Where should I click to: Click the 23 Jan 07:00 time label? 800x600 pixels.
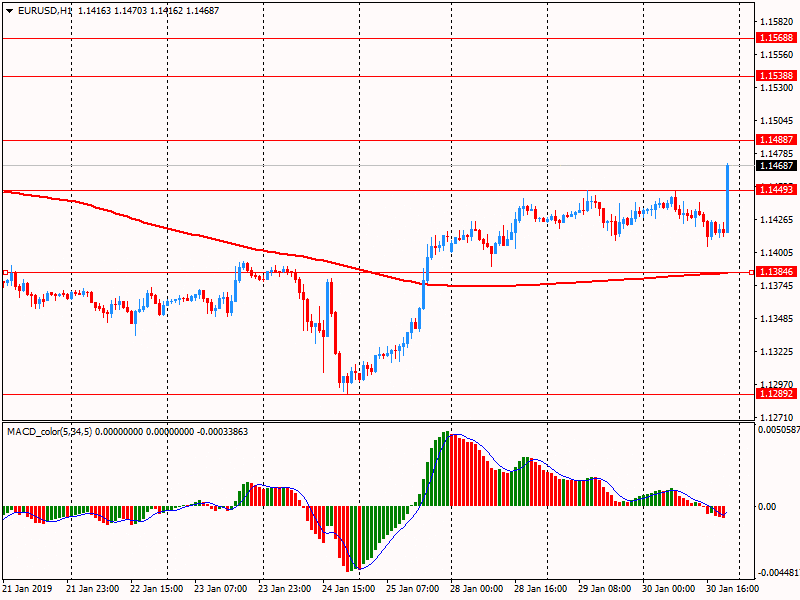(x=221, y=589)
